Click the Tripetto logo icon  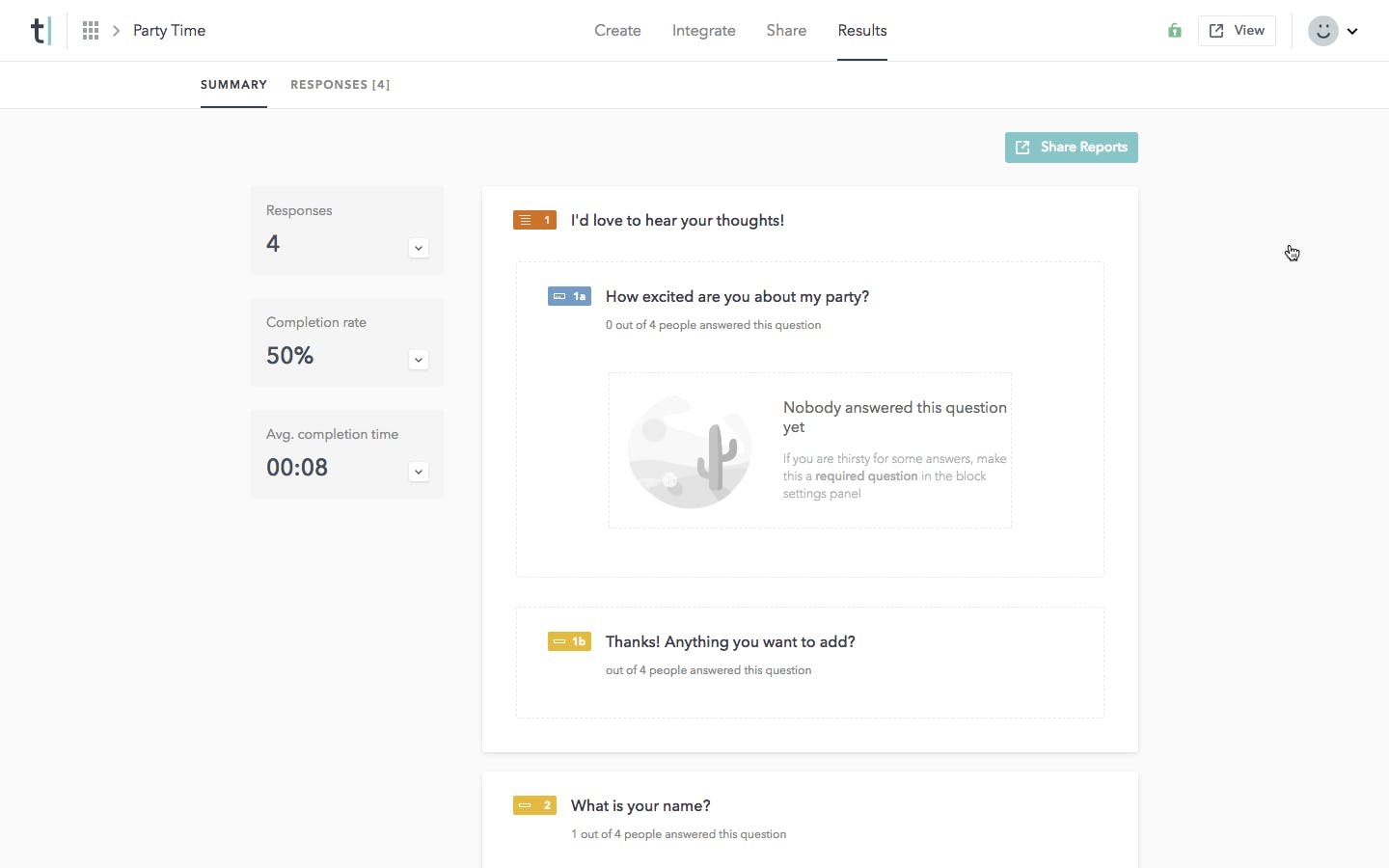pos(41,31)
